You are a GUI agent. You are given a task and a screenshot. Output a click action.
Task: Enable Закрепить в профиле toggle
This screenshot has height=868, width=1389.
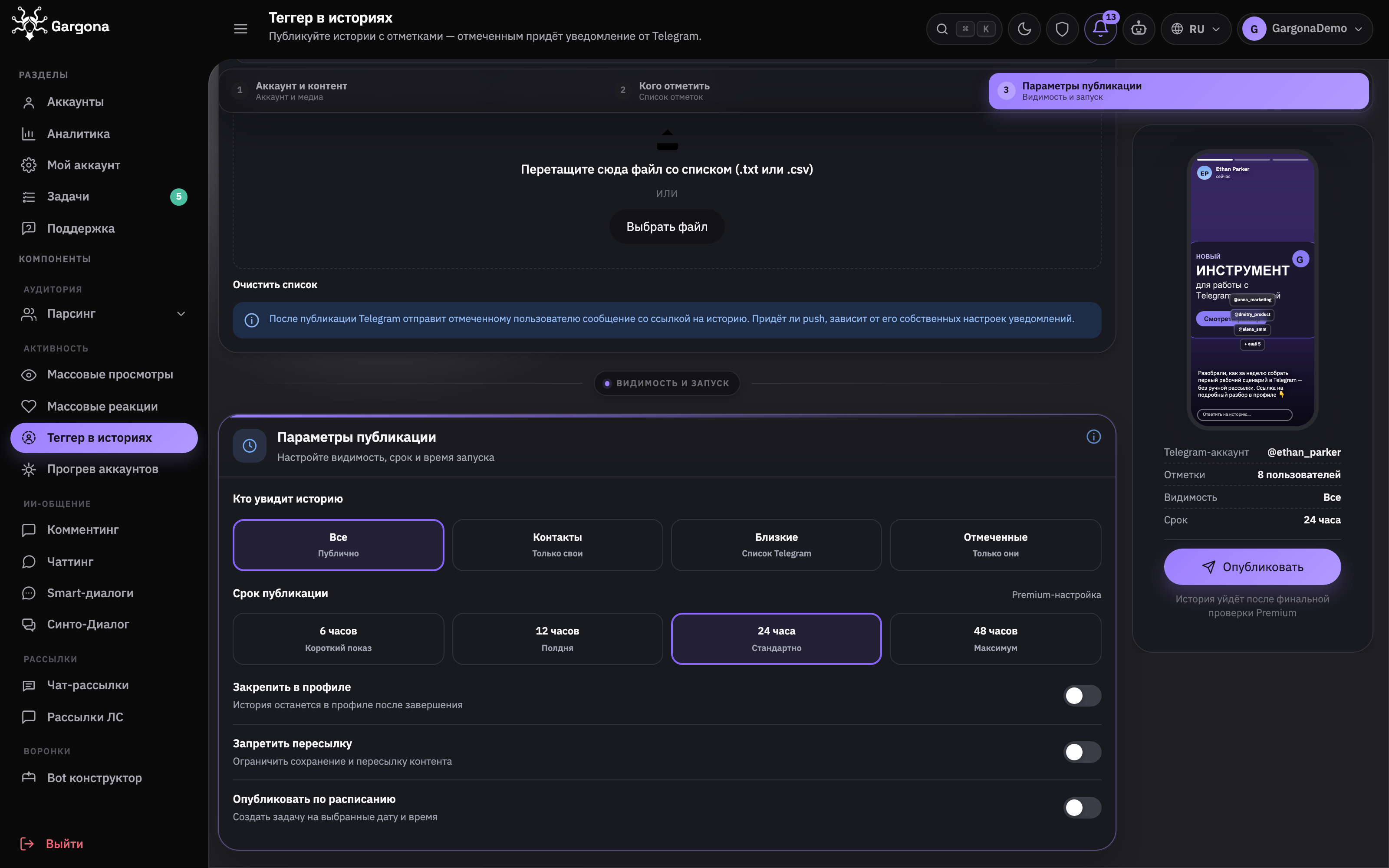[x=1082, y=696]
